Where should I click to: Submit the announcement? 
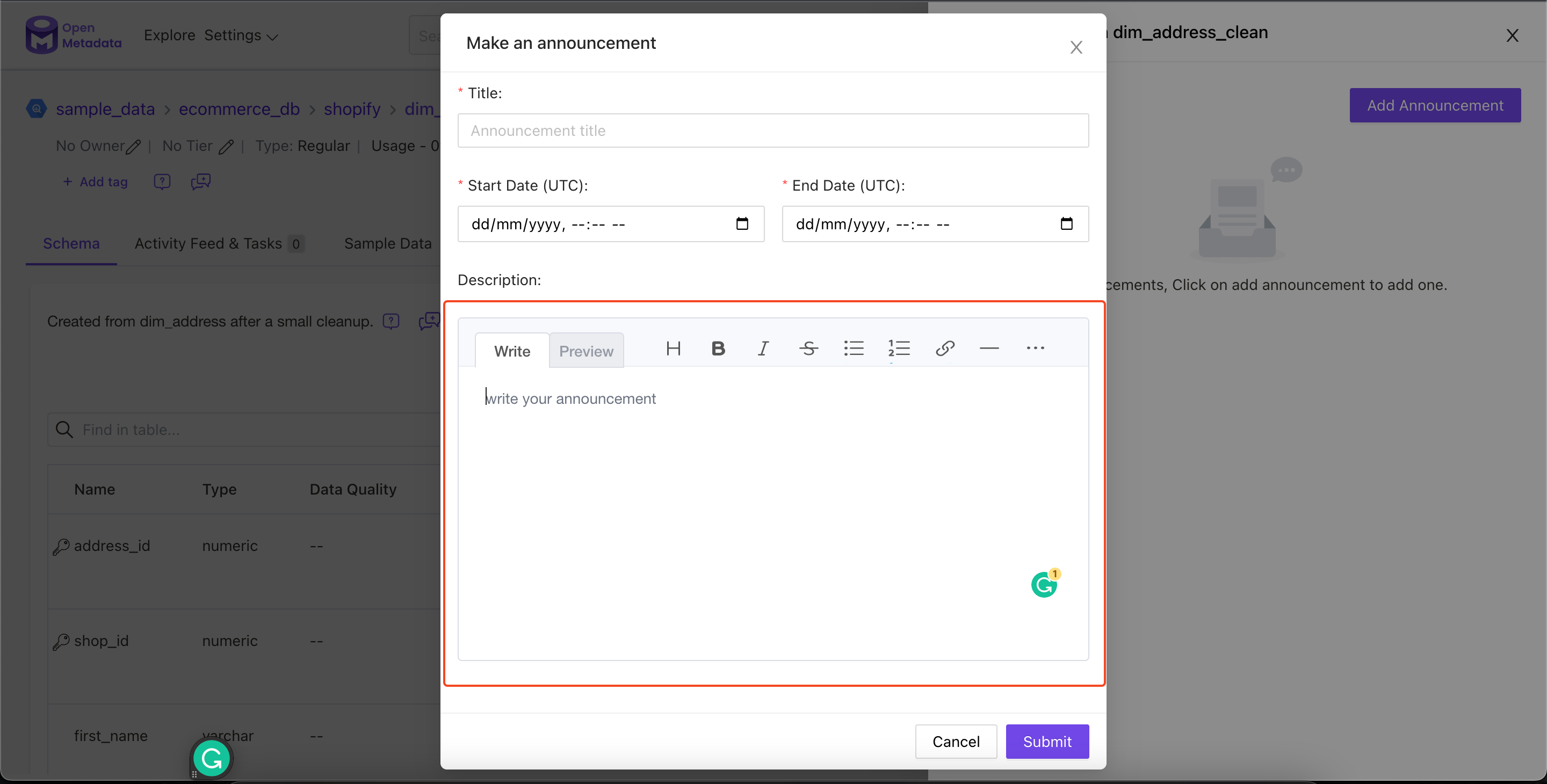[1047, 742]
